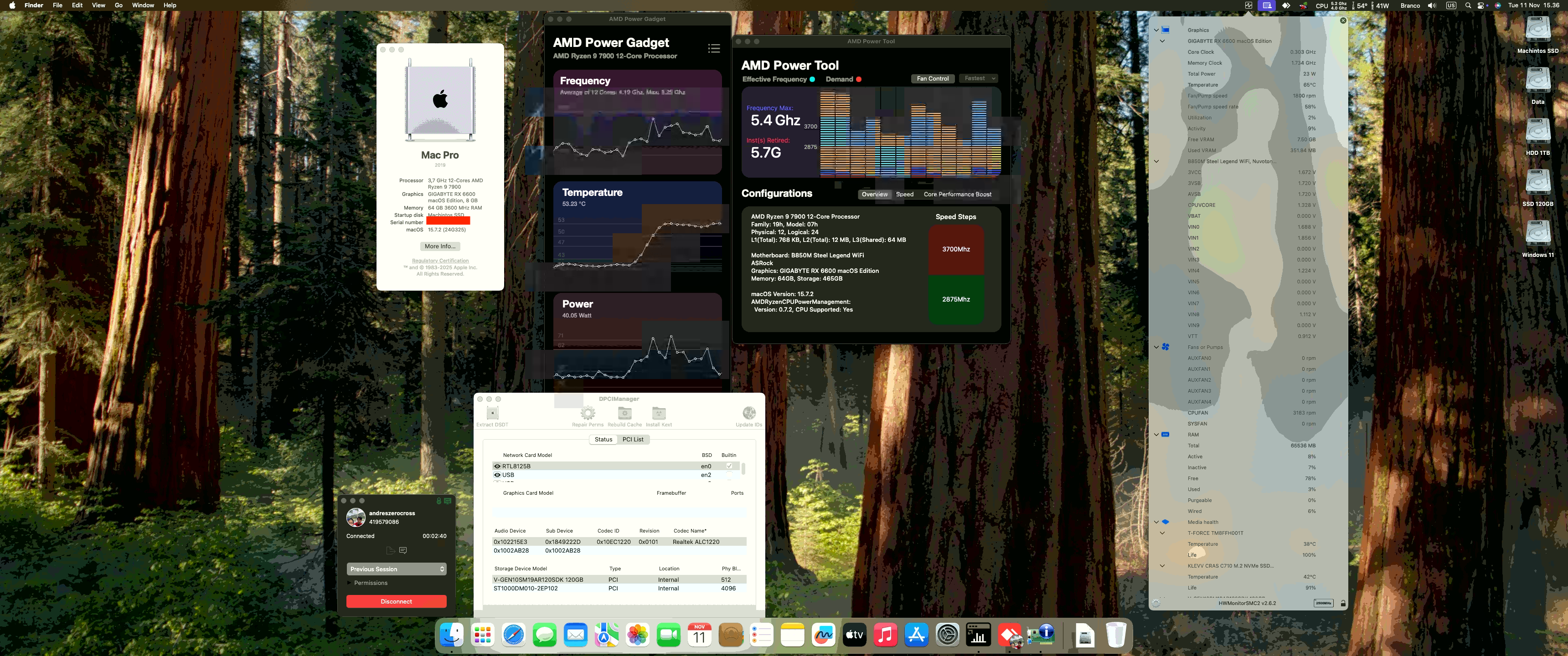Click Rebuild Cache icon in DPCIManager
The height and width of the screenshot is (656, 1568).
click(x=624, y=414)
